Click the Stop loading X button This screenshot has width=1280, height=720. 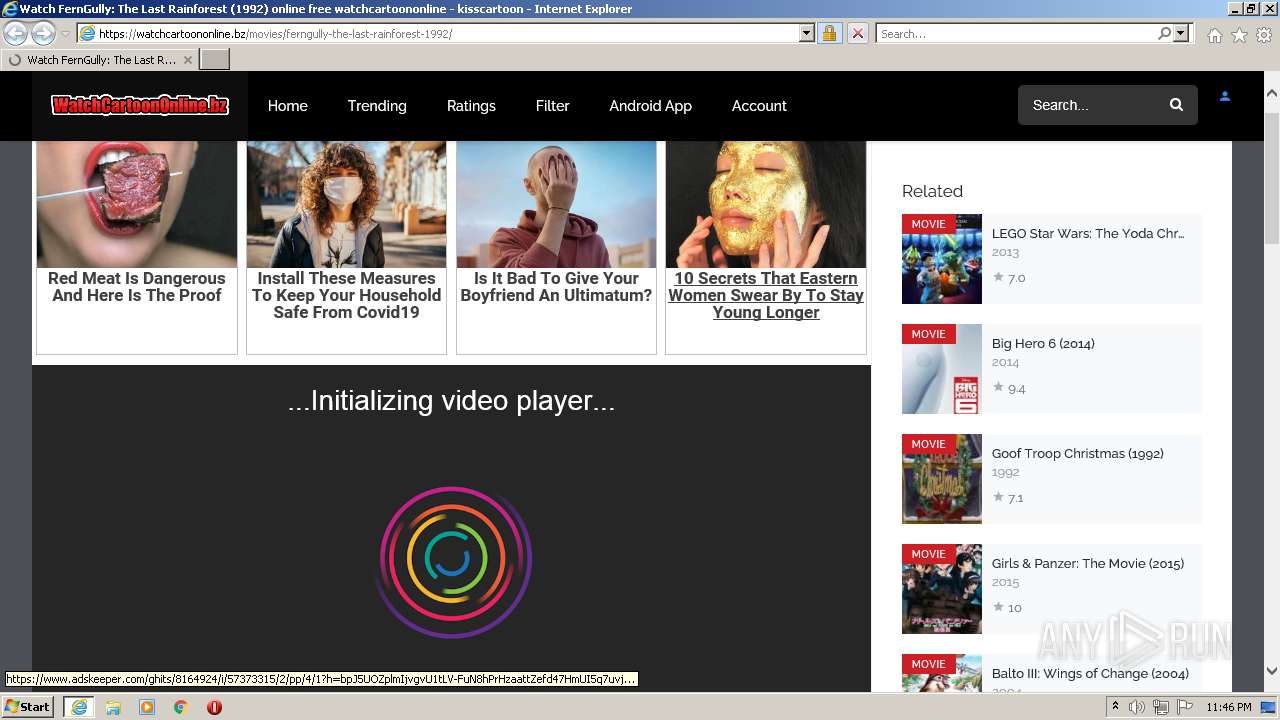click(857, 33)
